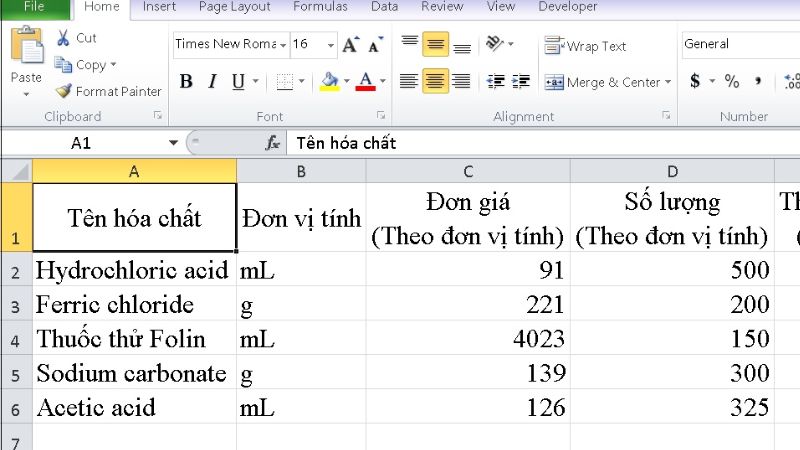Switch to the Review tab
Screen dimensions: 800x450
[442, 7]
